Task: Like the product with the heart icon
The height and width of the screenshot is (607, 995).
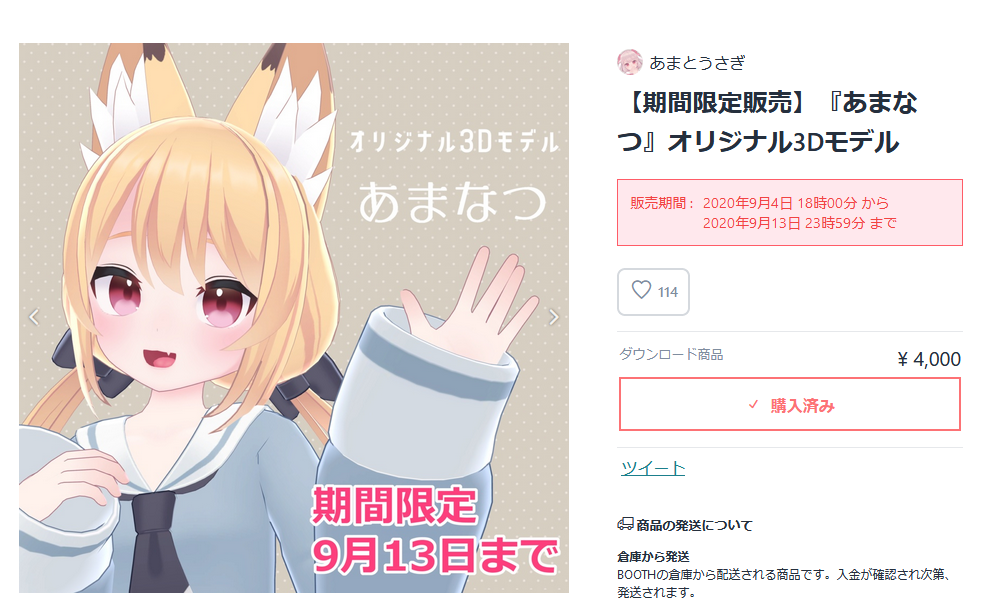Action: 642,290
